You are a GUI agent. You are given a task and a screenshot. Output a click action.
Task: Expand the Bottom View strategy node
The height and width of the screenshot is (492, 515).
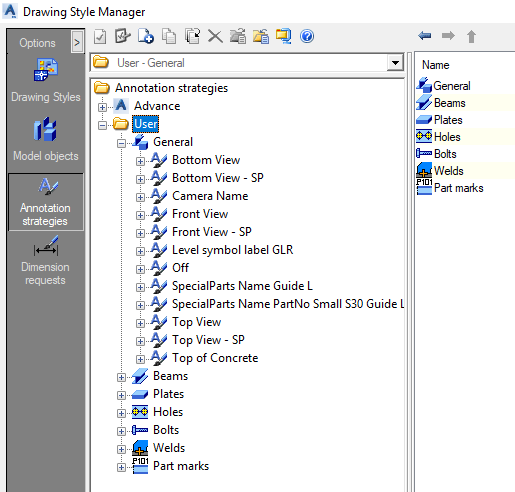pyautogui.click(x=140, y=161)
